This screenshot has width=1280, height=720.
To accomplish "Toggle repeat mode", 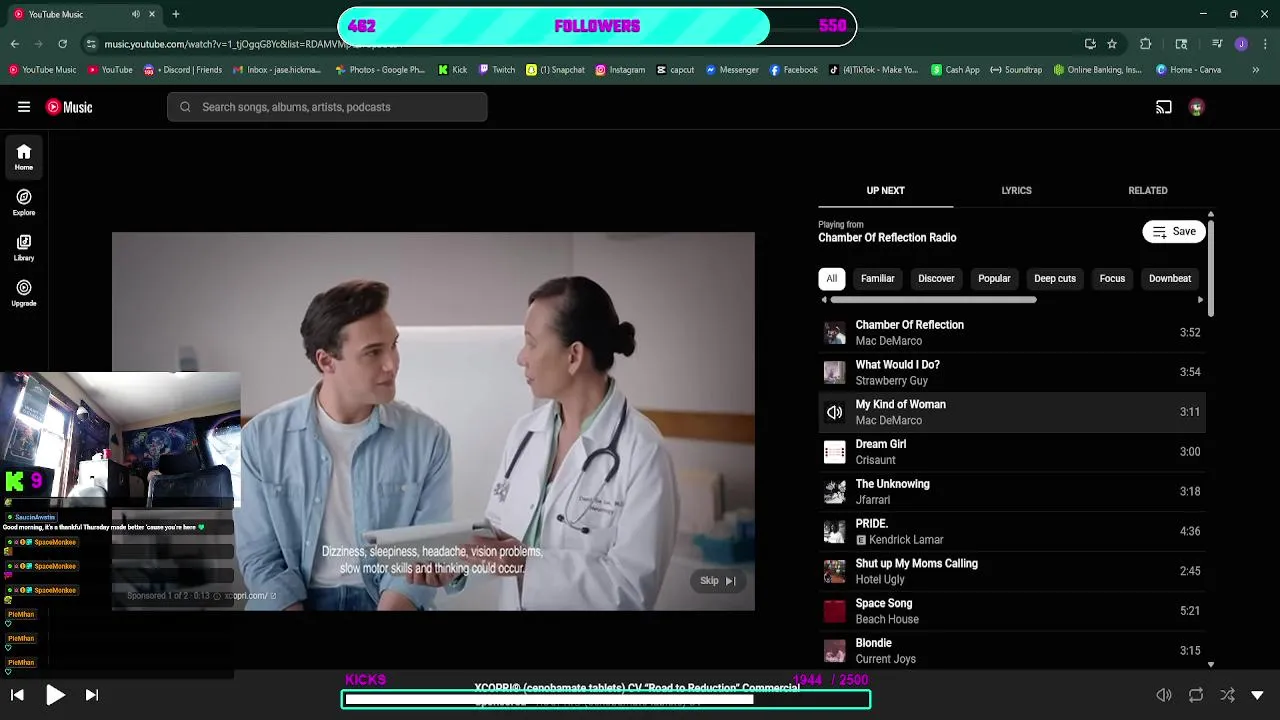I will point(1196,695).
